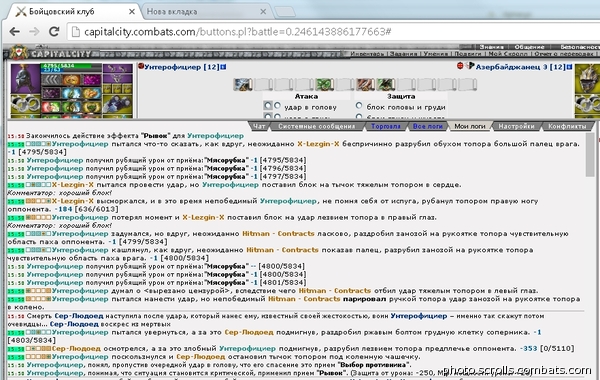The height and width of the screenshot is (380, 600).
Task: Open the Системные сообщения tab
Action: [x=316, y=126]
